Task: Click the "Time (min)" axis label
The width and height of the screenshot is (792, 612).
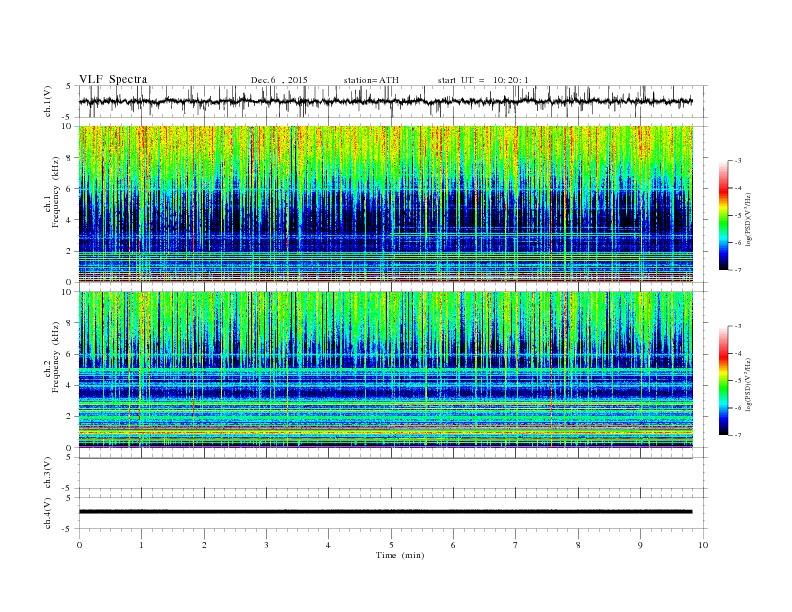Action: [x=400, y=555]
